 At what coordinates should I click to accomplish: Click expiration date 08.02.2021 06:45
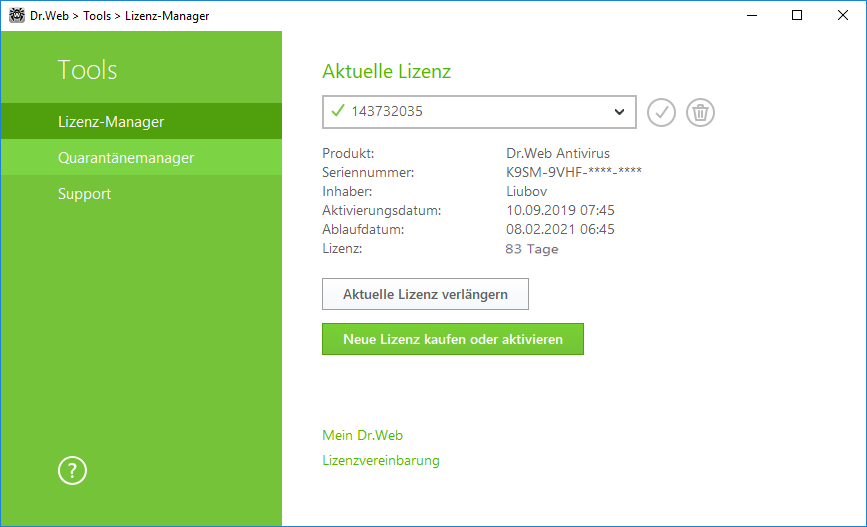pos(560,229)
